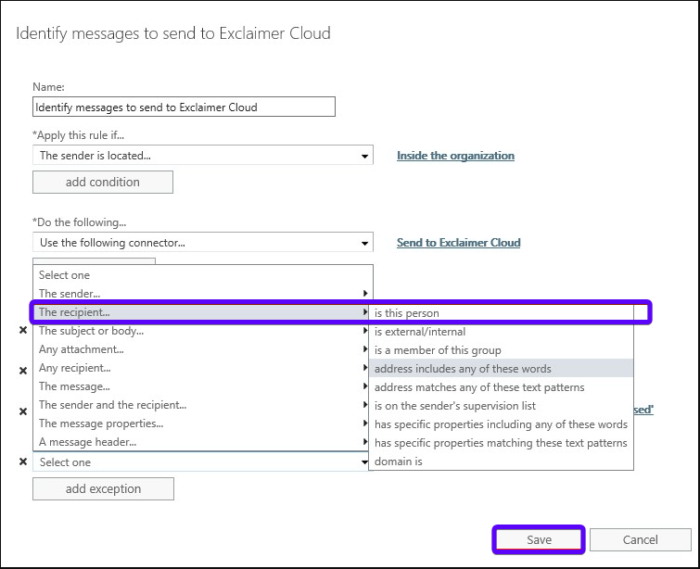
Task: Open 'The sender is located...' dropdown
Action: point(202,156)
